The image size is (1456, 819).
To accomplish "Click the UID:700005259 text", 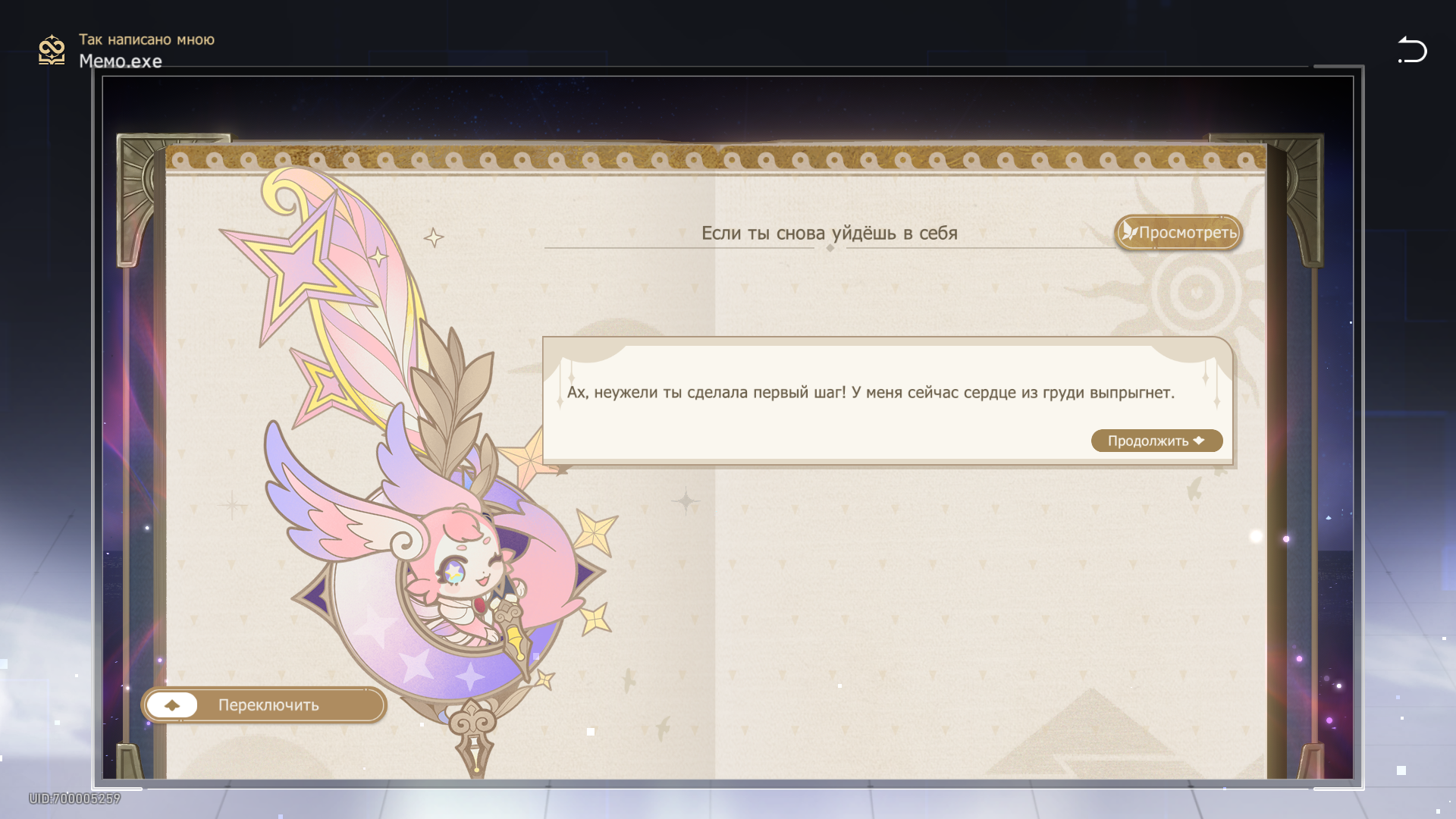I will pos(74,799).
